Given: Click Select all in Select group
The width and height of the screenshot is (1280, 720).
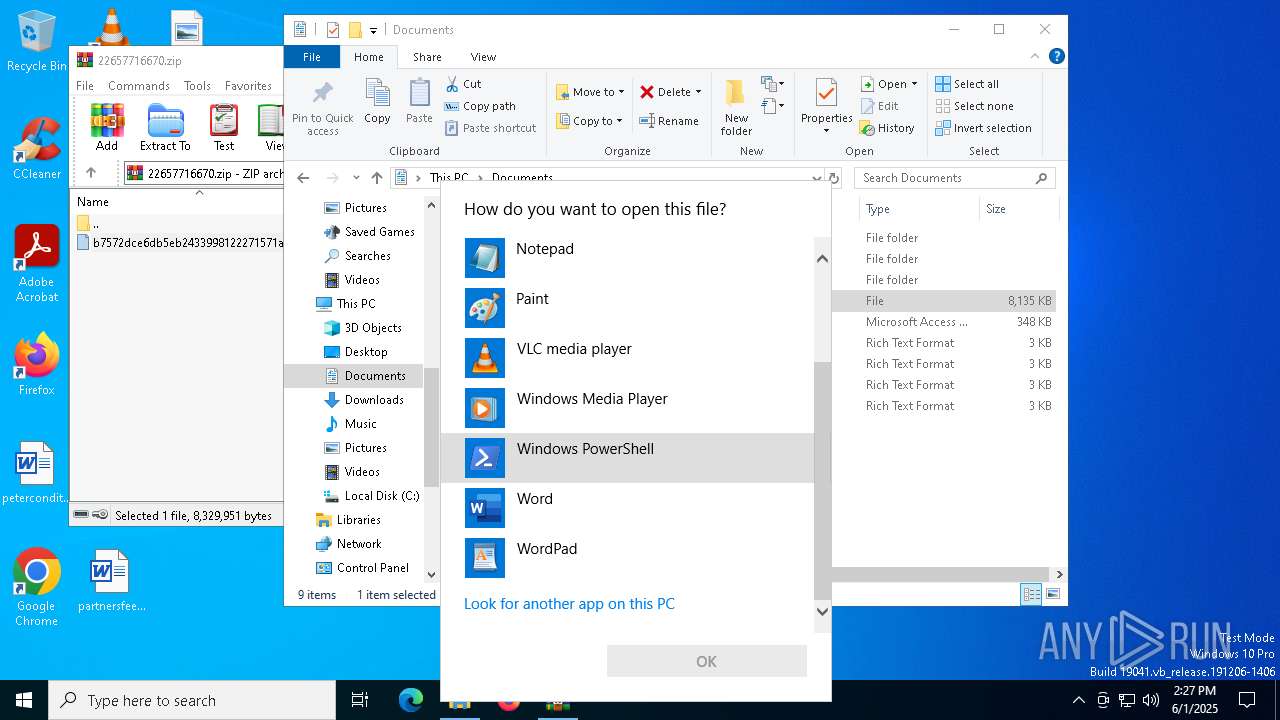Looking at the screenshot, I should (967, 84).
